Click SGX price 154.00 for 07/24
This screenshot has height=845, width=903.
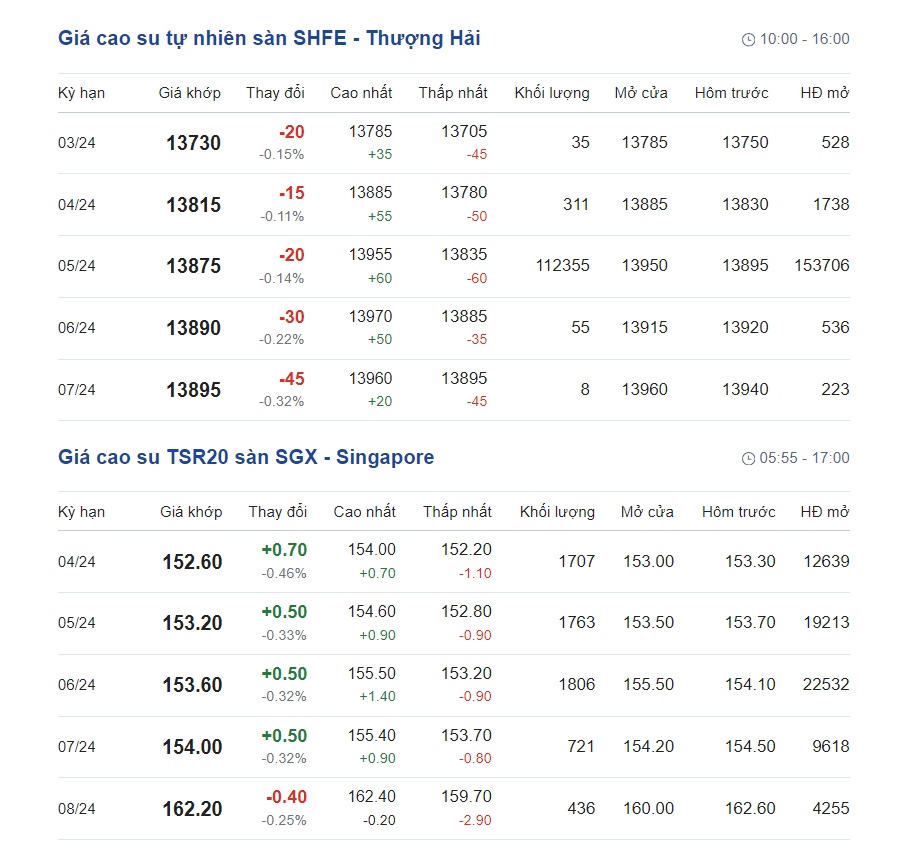[192, 748]
